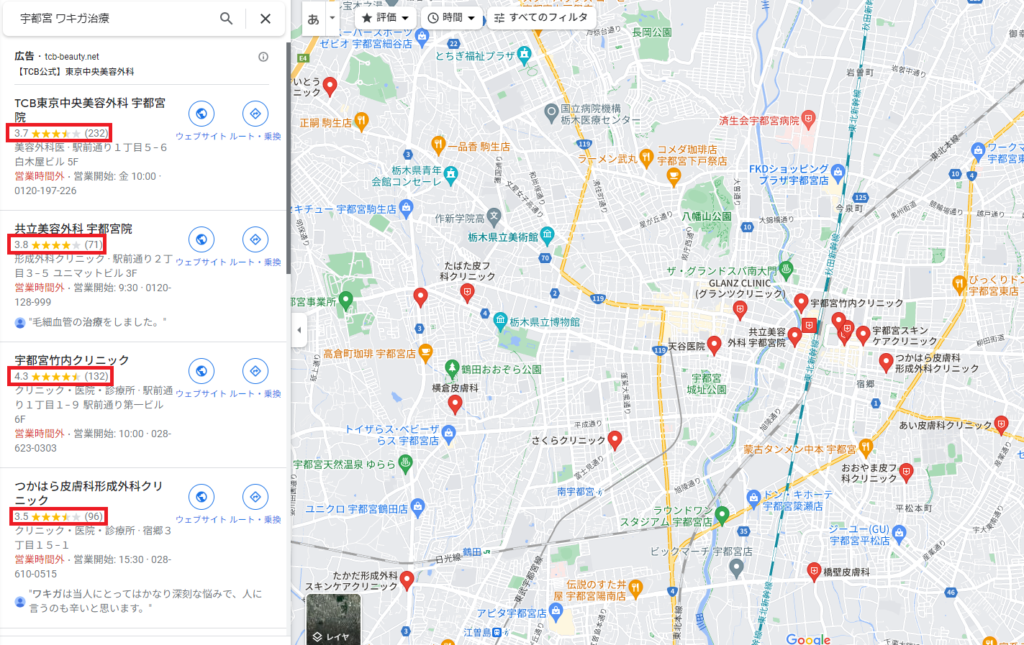The height and width of the screenshot is (645, 1024).
Task: Click the 作新学院高 school marker
Action: click(494, 215)
